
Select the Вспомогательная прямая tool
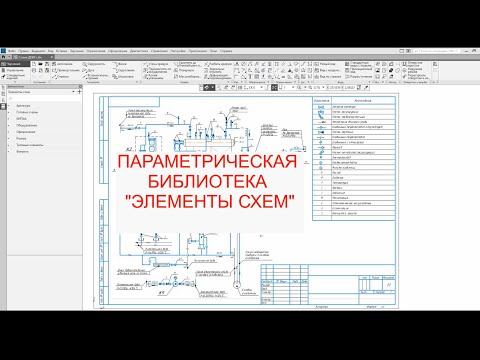95,77
